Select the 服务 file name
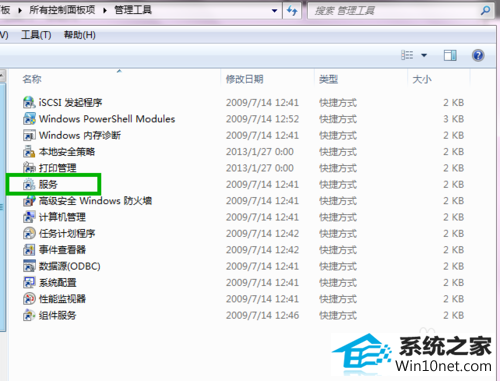The width and height of the screenshot is (500, 381). tap(48, 184)
